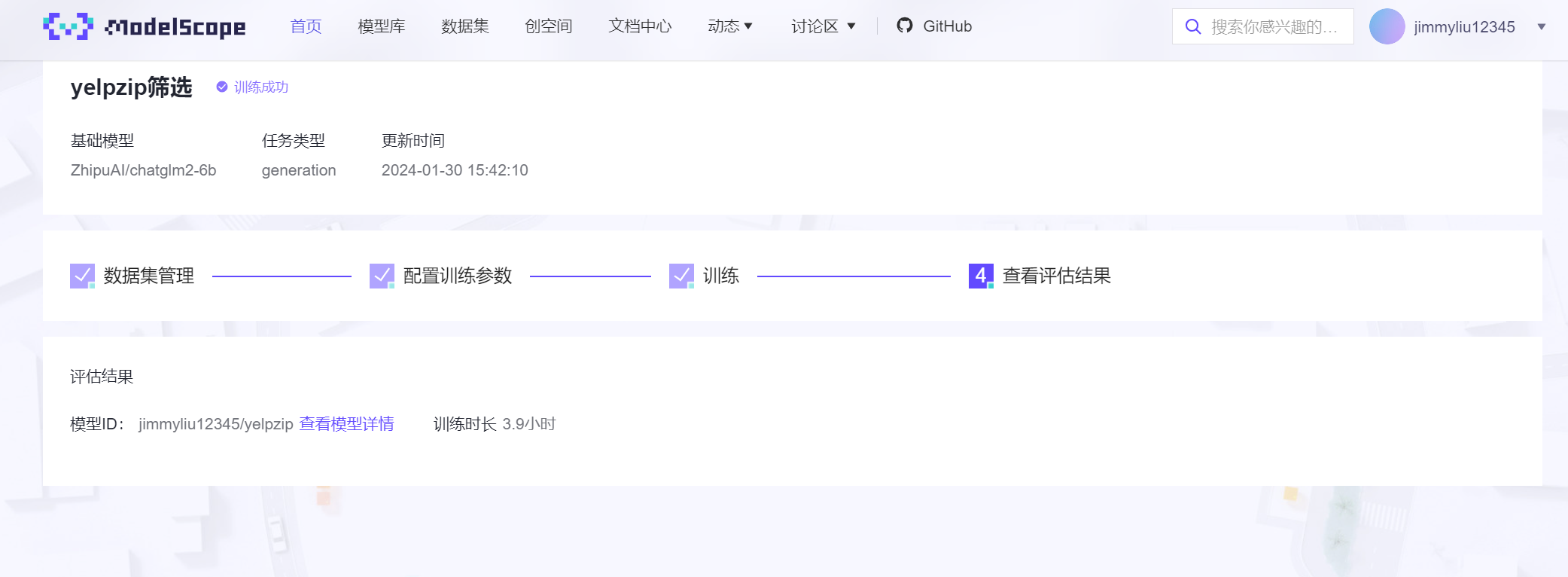Click the 数据集管理 step checkmark icon

pos(82,276)
